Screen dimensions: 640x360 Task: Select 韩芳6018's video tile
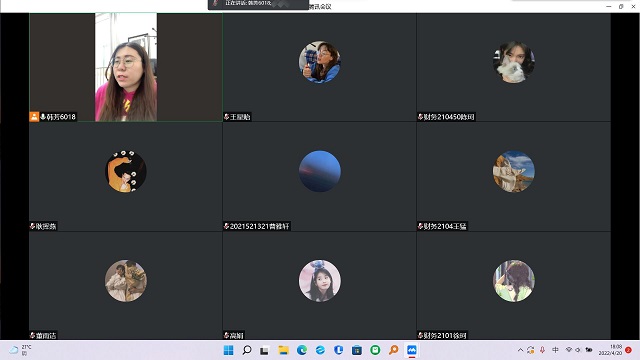tap(126, 67)
